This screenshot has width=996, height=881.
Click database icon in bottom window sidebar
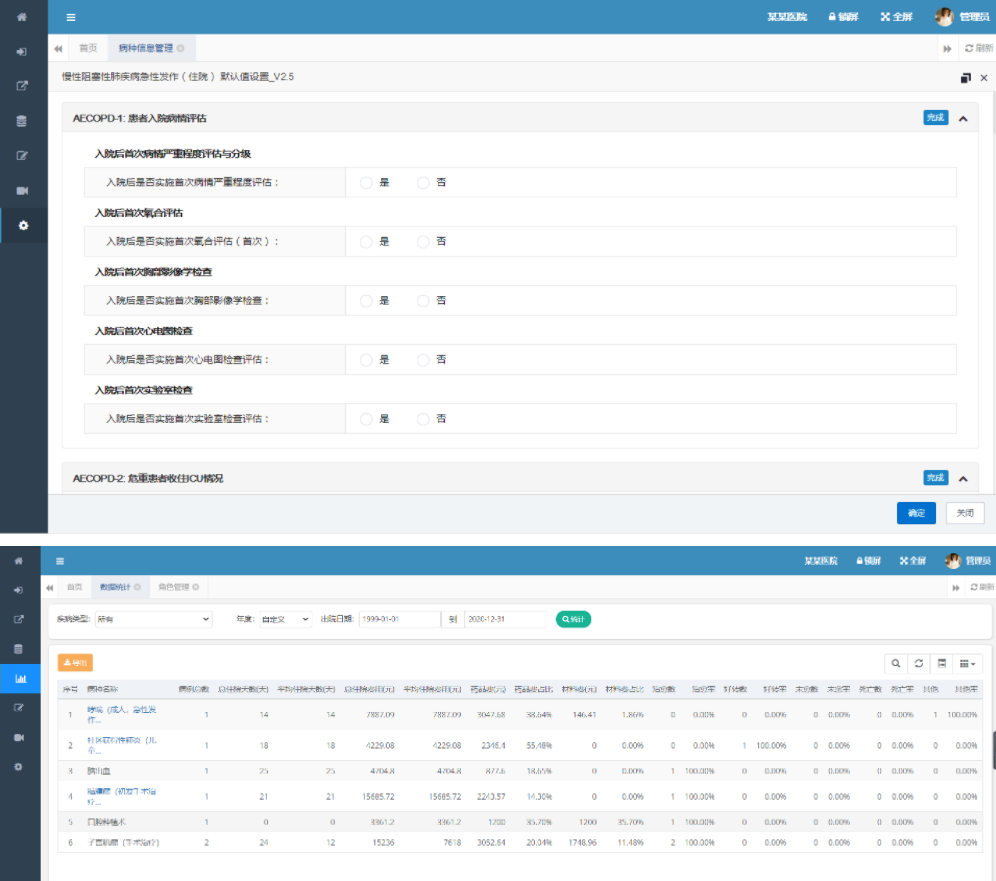pos(18,649)
